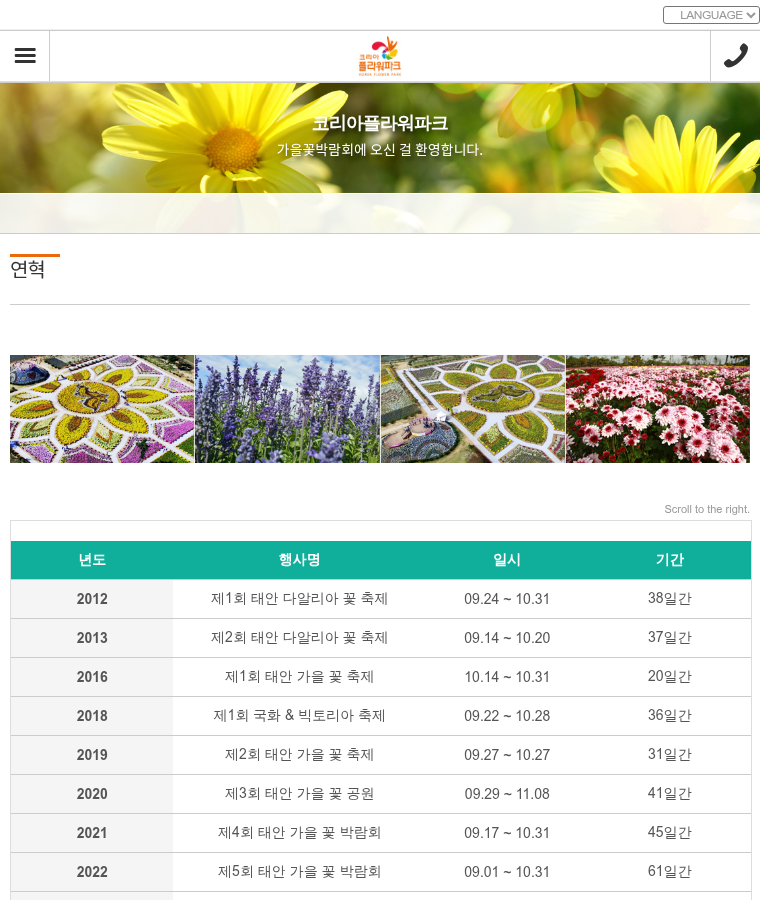Click the 행사명 column header

(x=299, y=560)
